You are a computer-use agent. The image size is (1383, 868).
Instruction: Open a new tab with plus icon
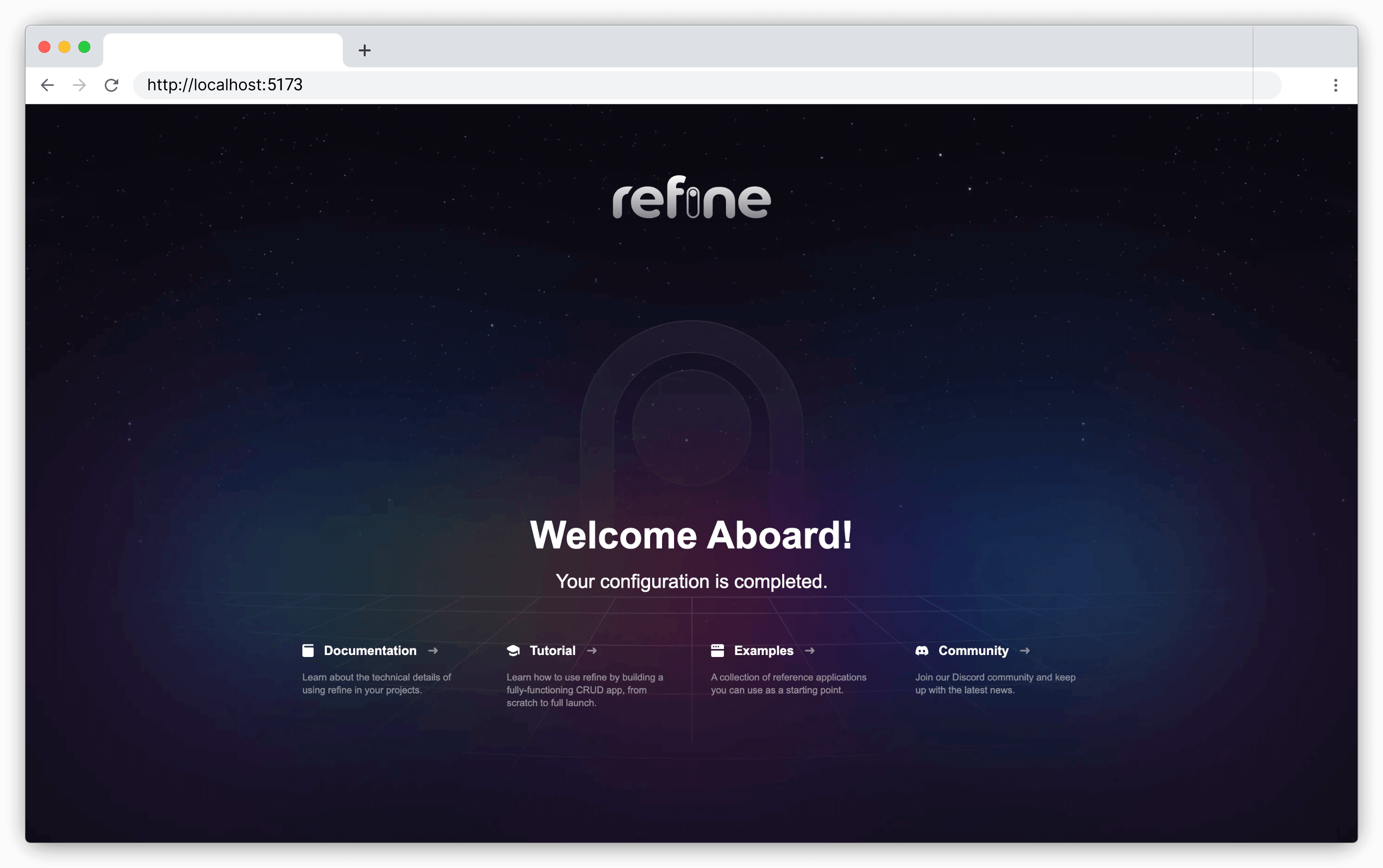tap(365, 50)
